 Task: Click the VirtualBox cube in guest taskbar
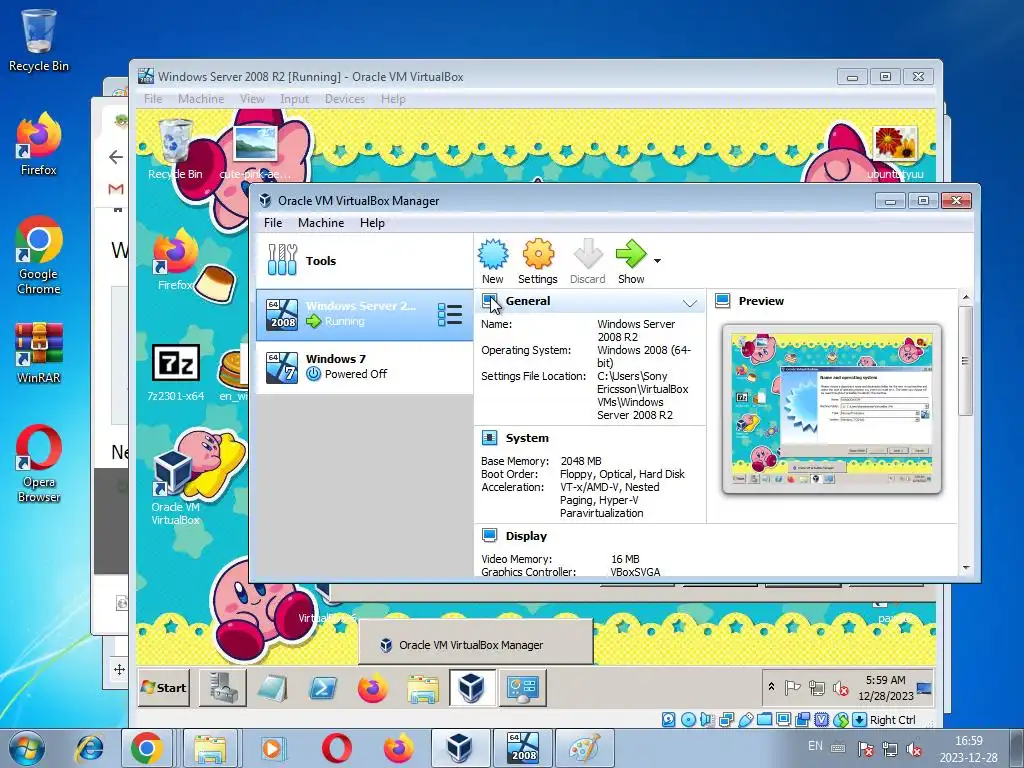coord(472,688)
